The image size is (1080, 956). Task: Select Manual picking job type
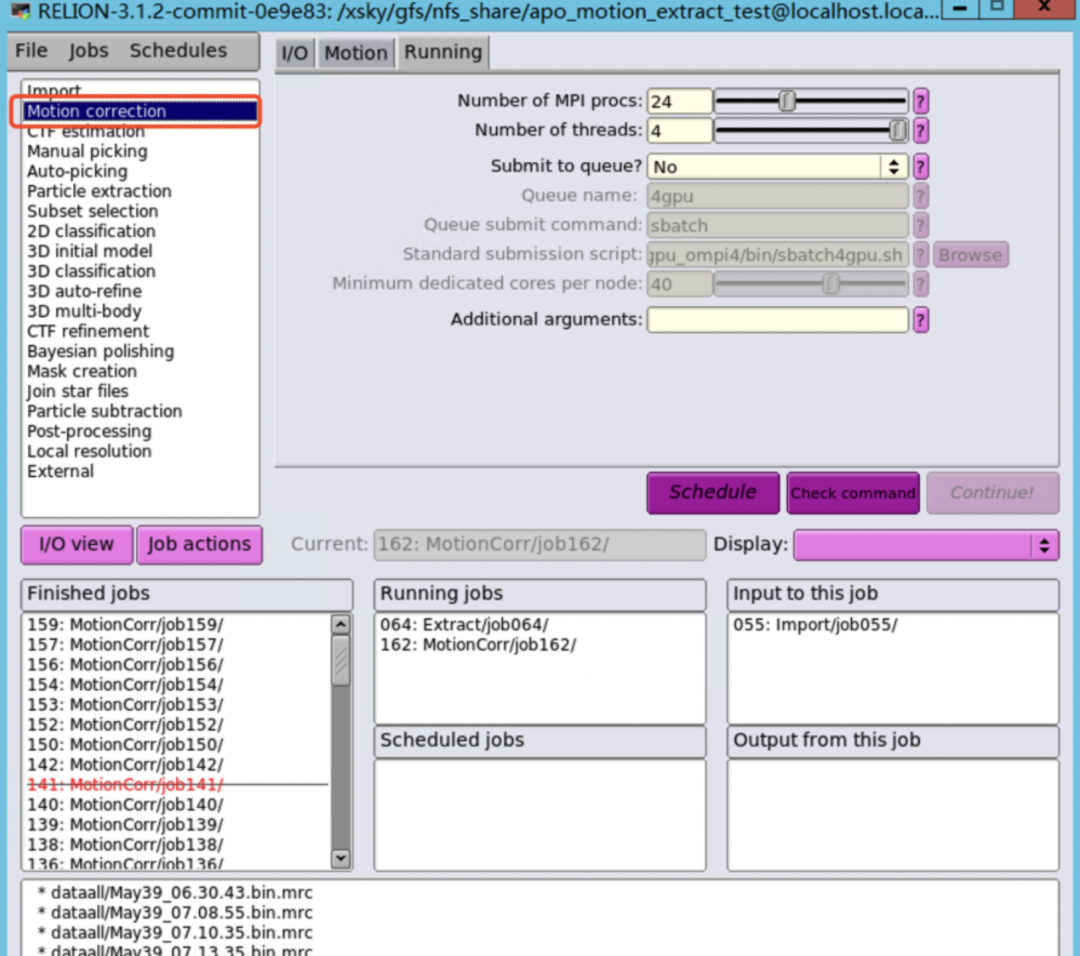pos(140,152)
